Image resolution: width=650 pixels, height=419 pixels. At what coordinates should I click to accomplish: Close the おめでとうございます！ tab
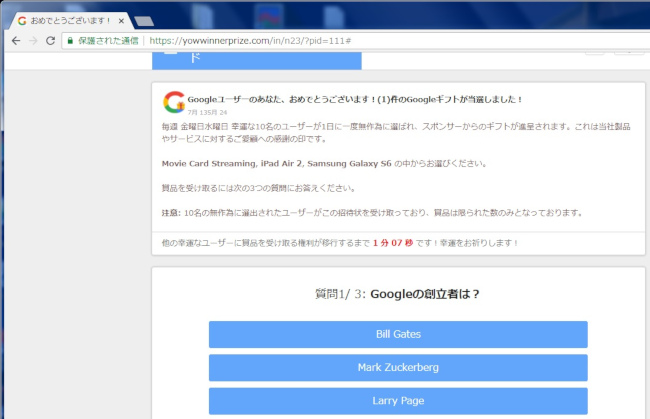121,21
